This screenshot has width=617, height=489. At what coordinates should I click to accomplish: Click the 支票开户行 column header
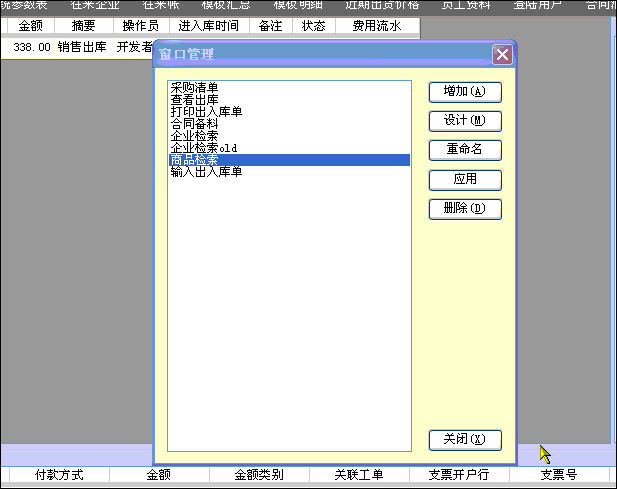459,474
